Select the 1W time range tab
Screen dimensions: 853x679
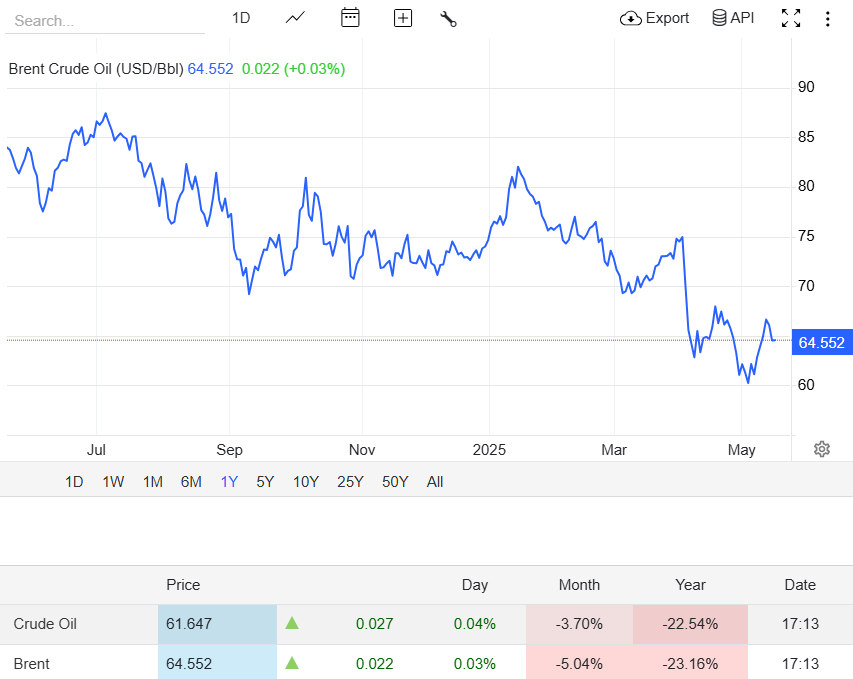click(x=113, y=482)
